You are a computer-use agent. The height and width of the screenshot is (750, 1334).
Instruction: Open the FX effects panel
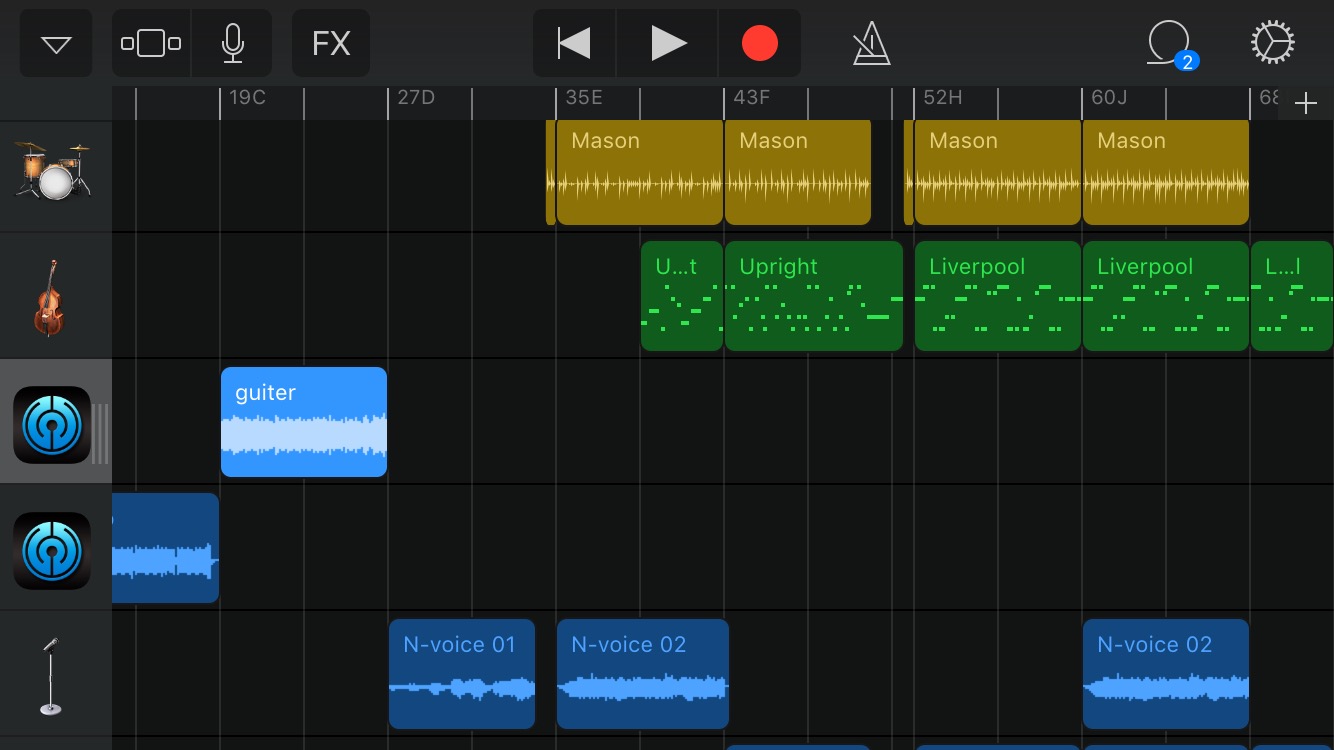331,44
